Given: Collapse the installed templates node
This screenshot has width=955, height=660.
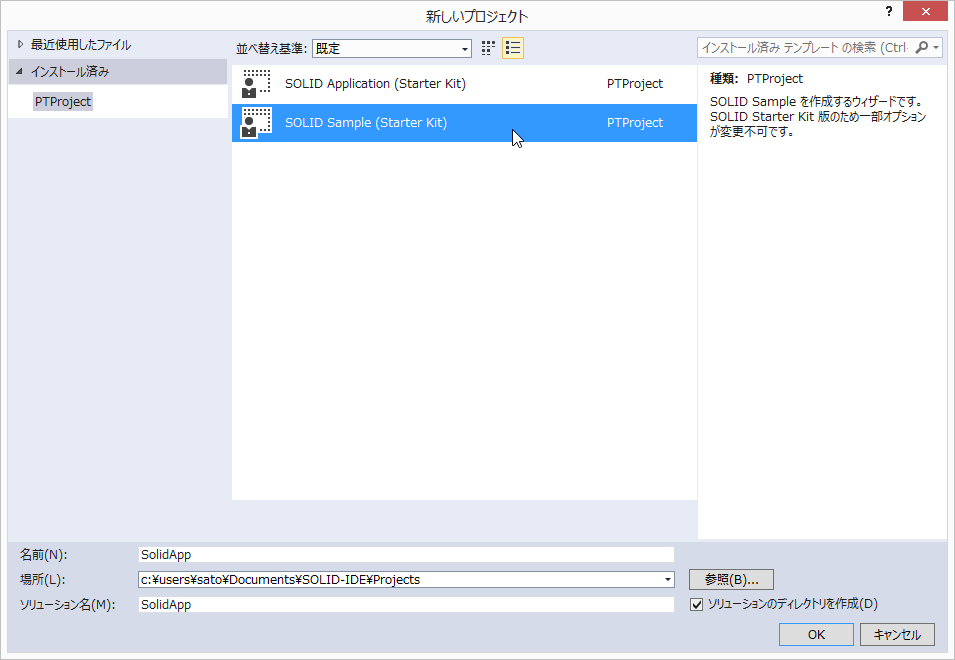Looking at the screenshot, I should pyautogui.click(x=20, y=72).
